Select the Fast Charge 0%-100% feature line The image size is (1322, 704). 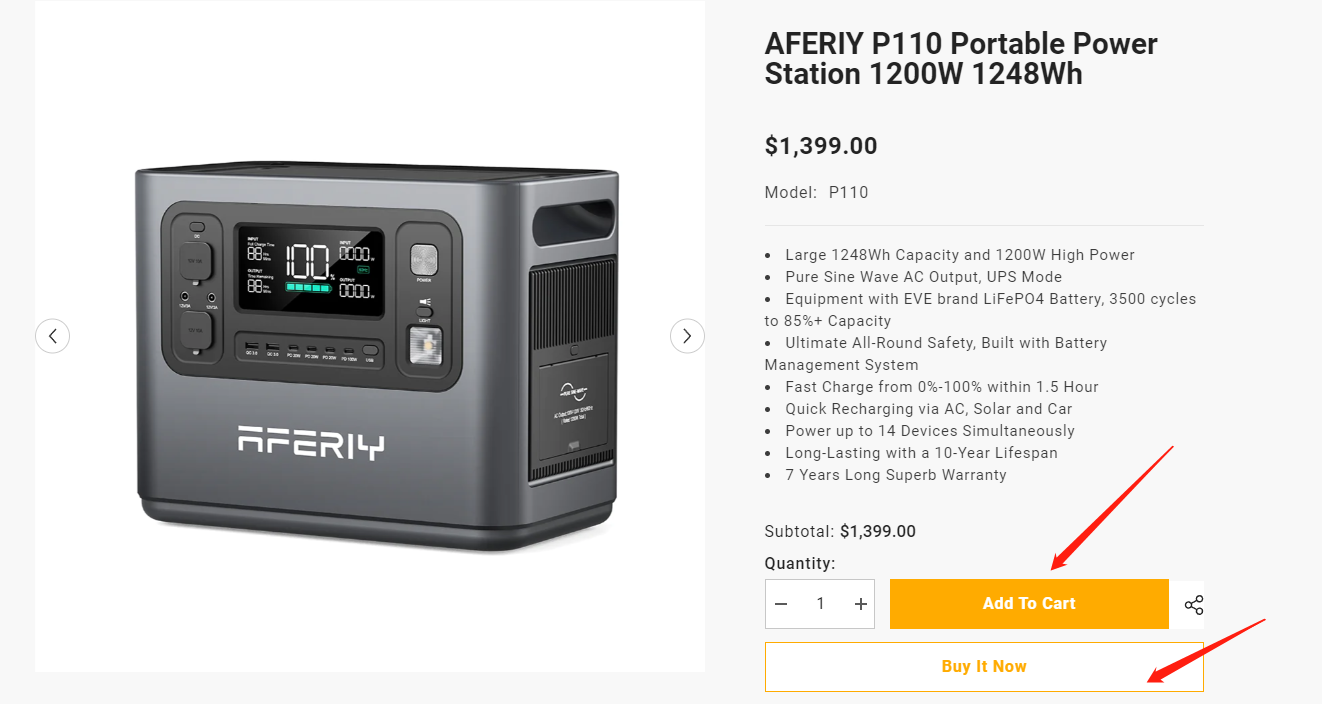942,387
